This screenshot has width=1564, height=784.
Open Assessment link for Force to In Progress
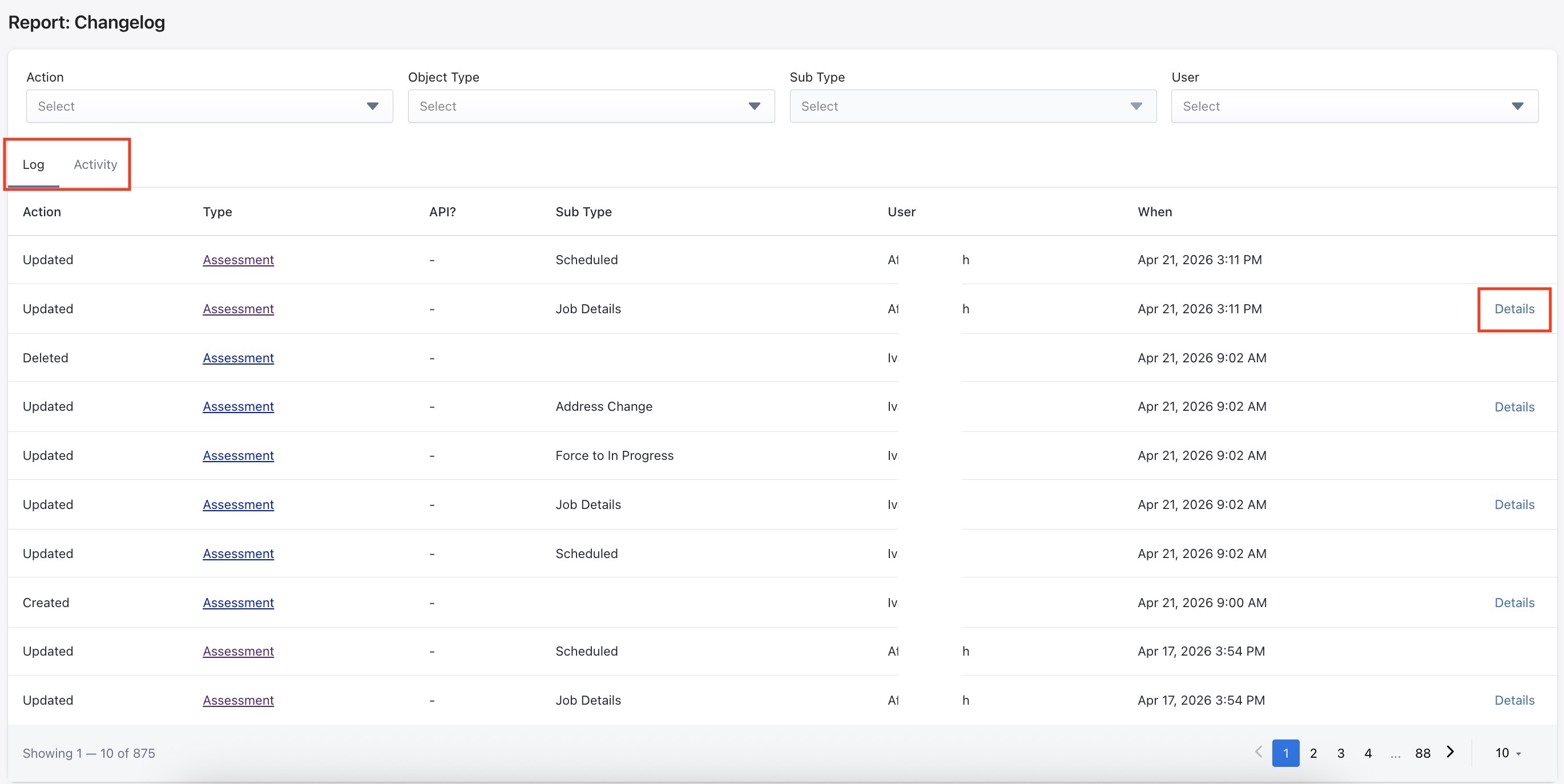238,456
